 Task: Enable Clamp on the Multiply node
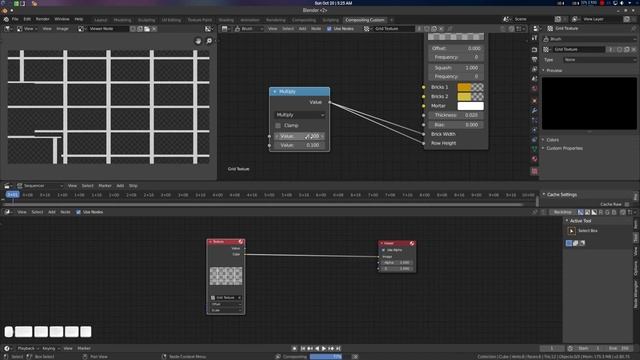click(x=278, y=125)
